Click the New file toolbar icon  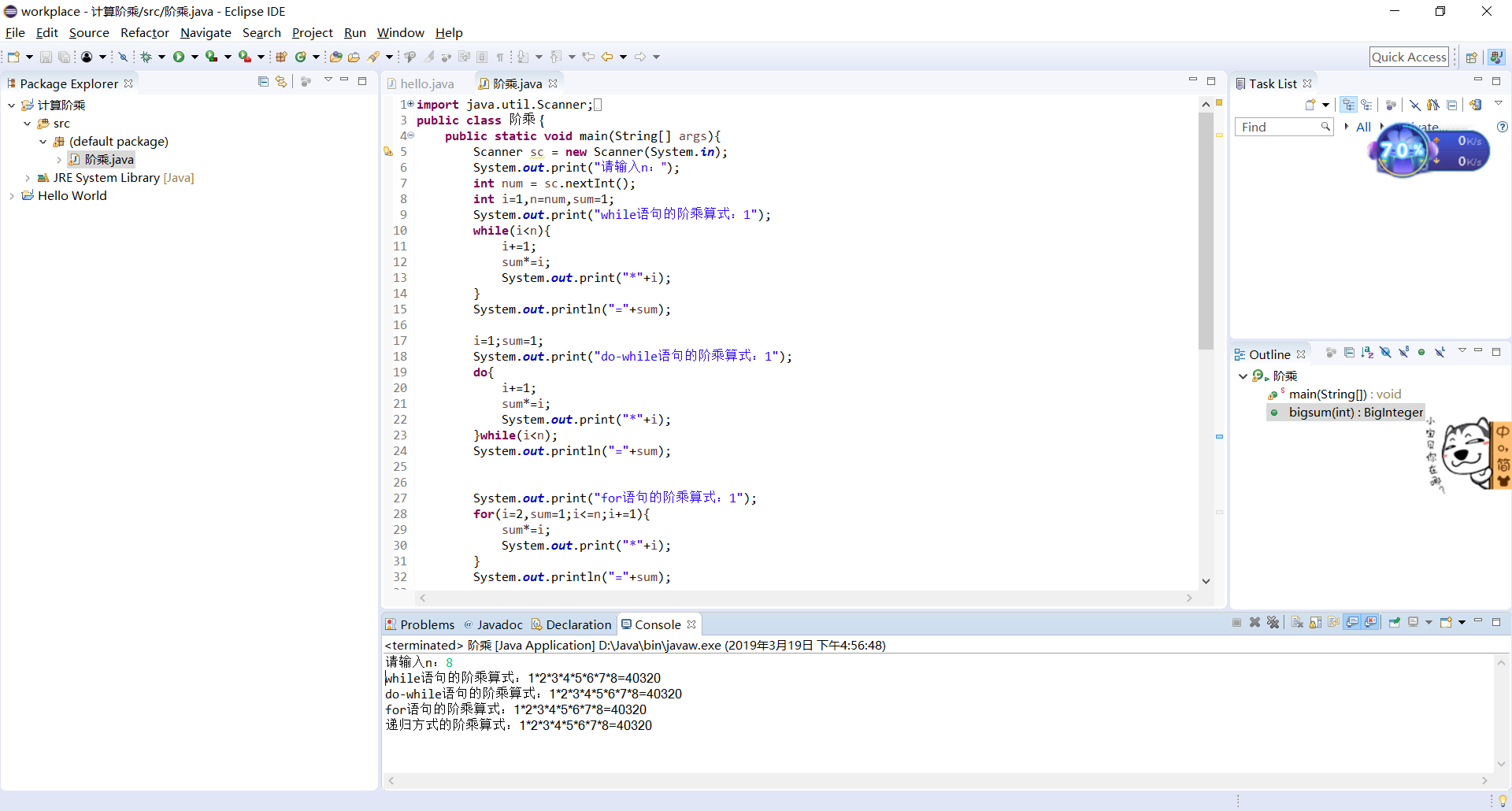[13, 57]
